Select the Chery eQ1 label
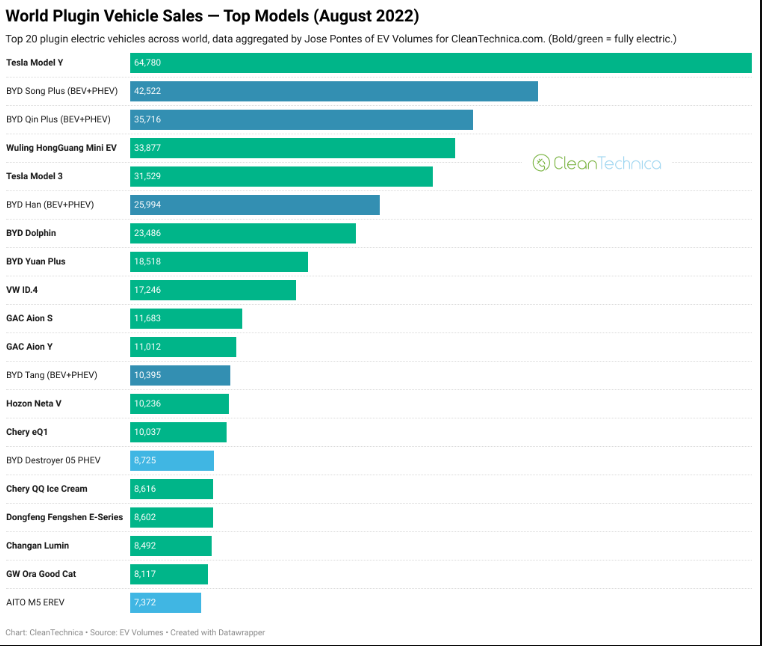Image resolution: width=762 pixels, height=646 pixels. pyautogui.click(x=27, y=432)
